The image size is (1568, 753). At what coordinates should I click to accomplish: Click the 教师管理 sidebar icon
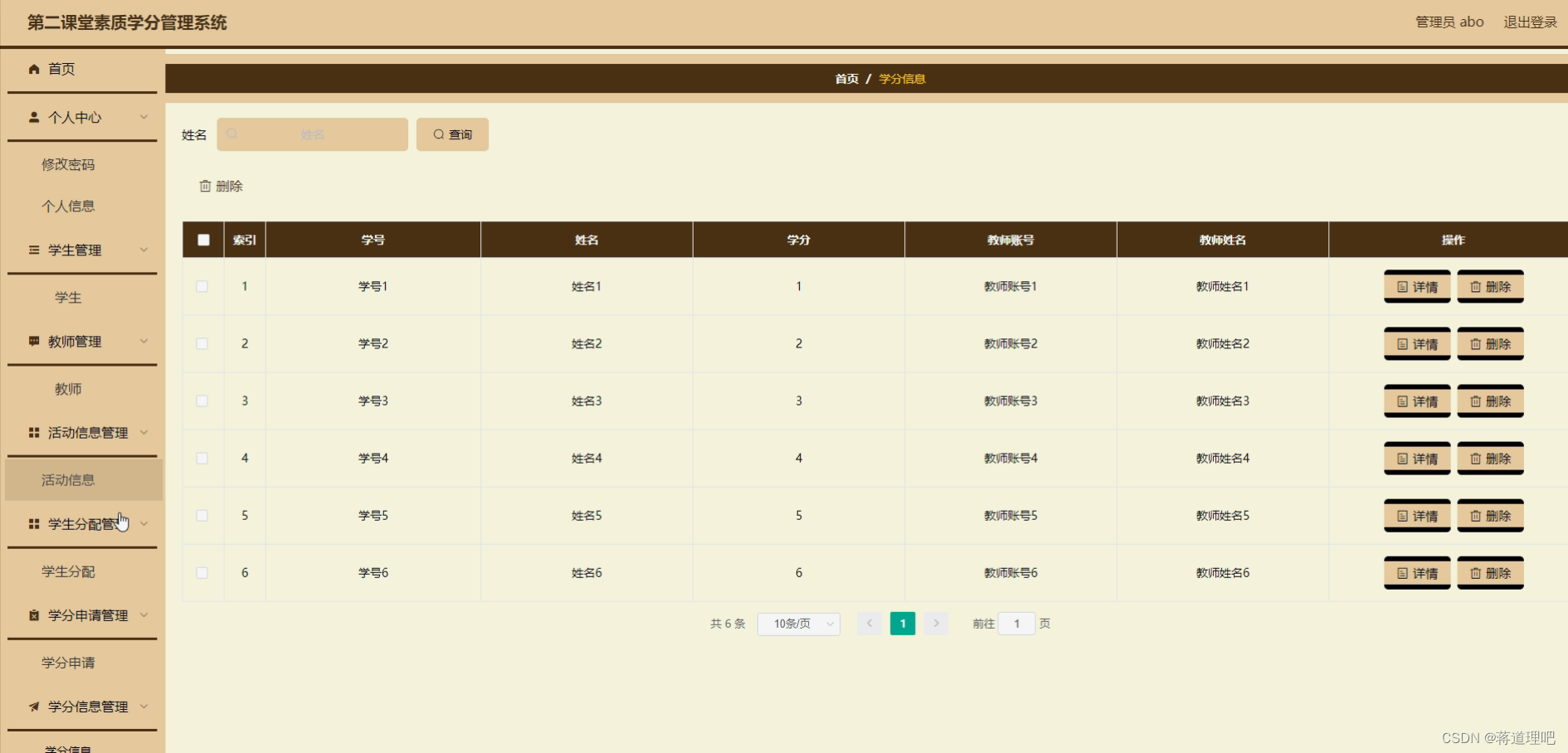[x=33, y=341]
